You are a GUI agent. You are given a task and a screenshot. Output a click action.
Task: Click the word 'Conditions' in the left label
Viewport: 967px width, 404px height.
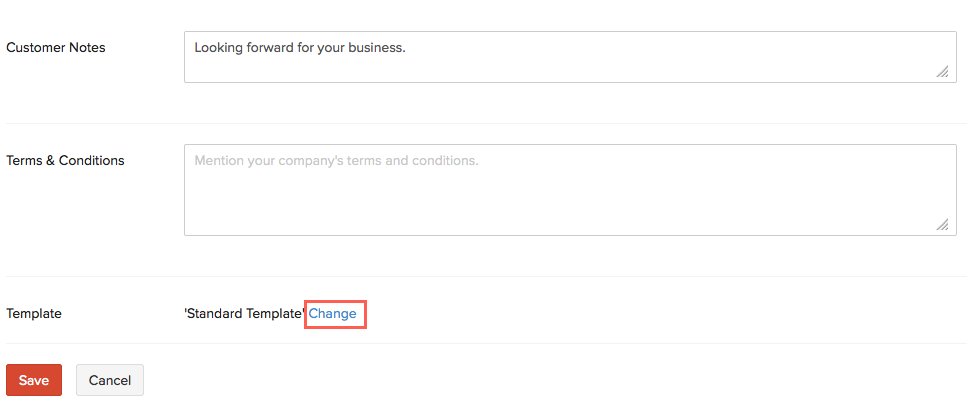pyautogui.click(x=92, y=160)
